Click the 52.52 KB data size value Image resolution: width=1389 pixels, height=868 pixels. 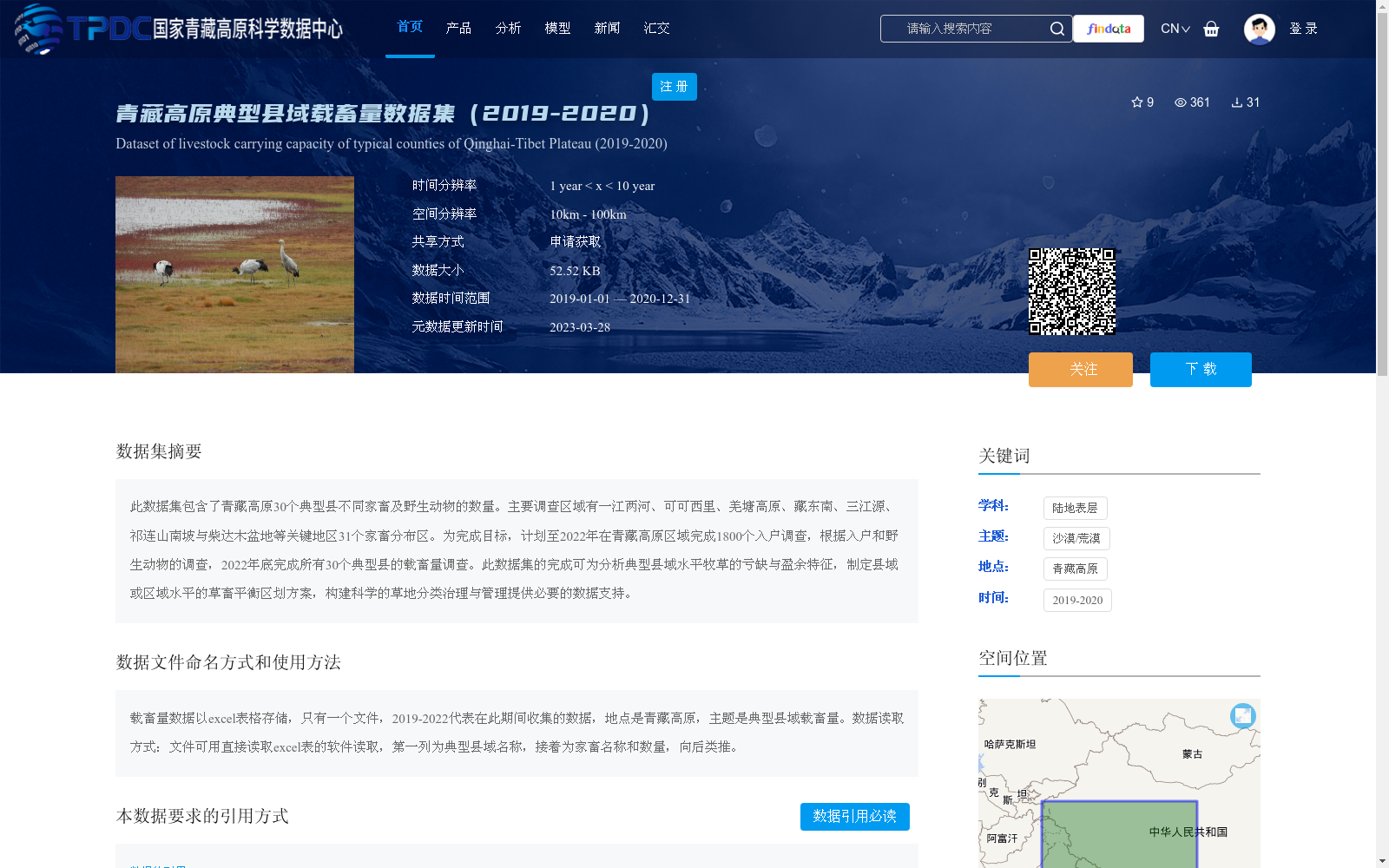575,271
